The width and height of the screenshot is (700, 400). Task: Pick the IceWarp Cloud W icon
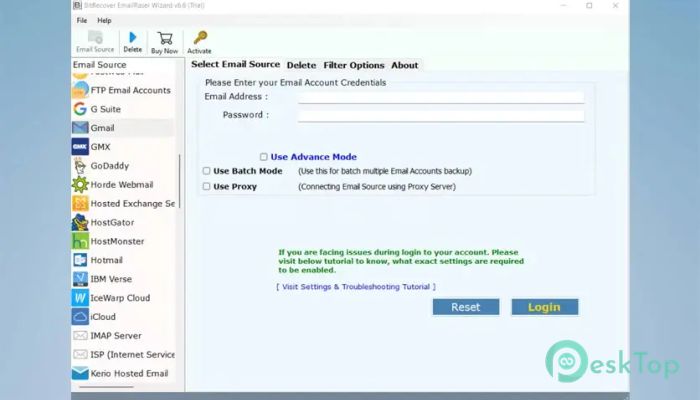click(80, 298)
